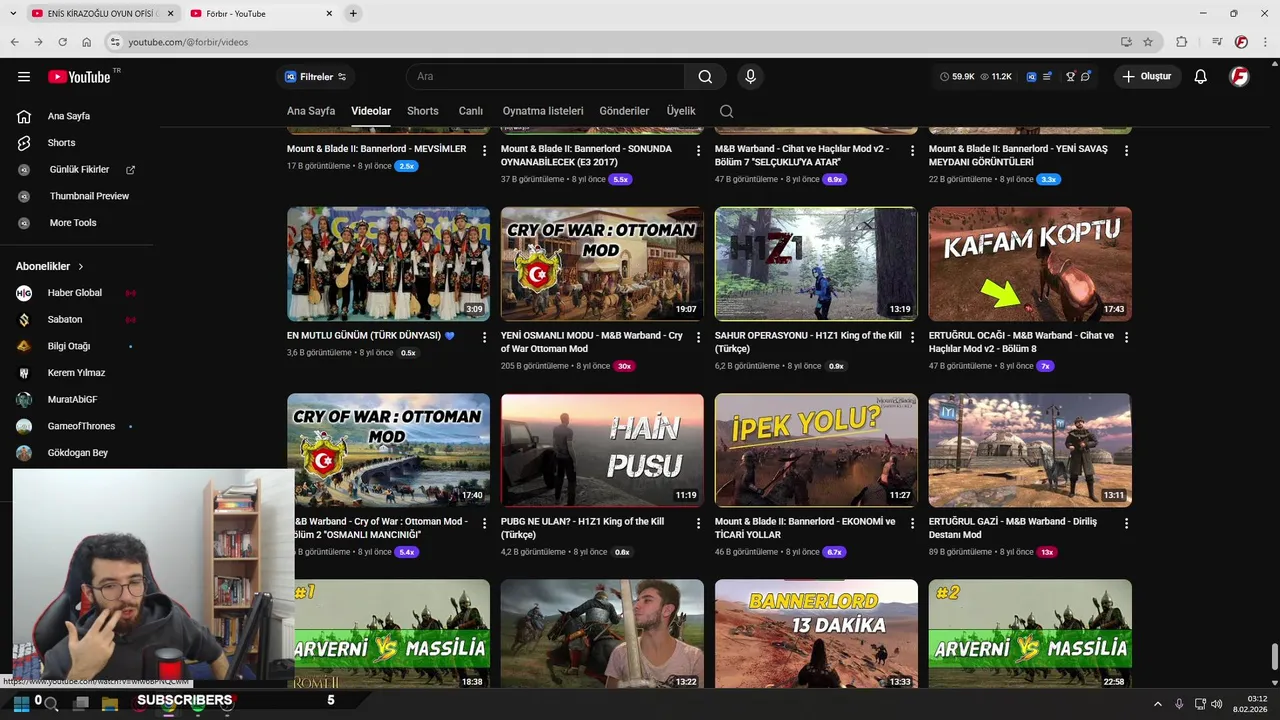Open the Üyelik tab
The height and width of the screenshot is (720, 1280).
[x=681, y=111]
